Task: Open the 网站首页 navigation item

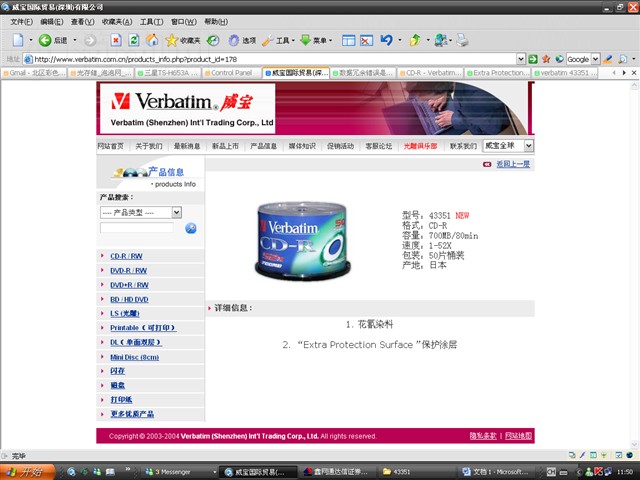Action: coord(110,146)
